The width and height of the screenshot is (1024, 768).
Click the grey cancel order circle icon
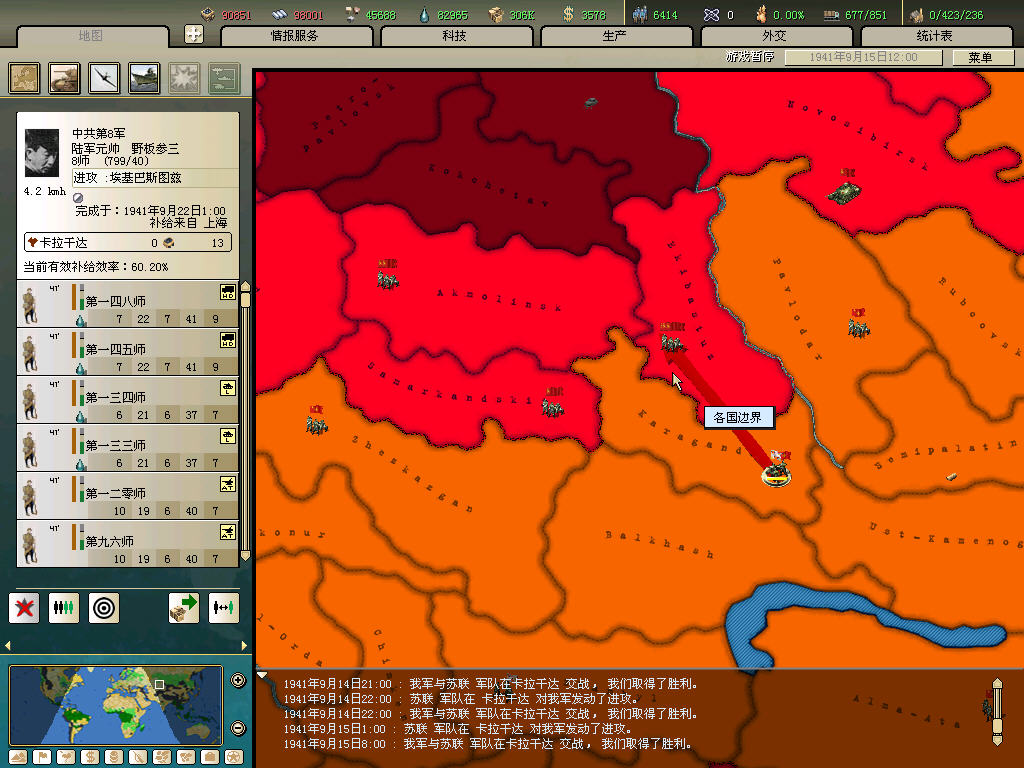click(78, 197)
